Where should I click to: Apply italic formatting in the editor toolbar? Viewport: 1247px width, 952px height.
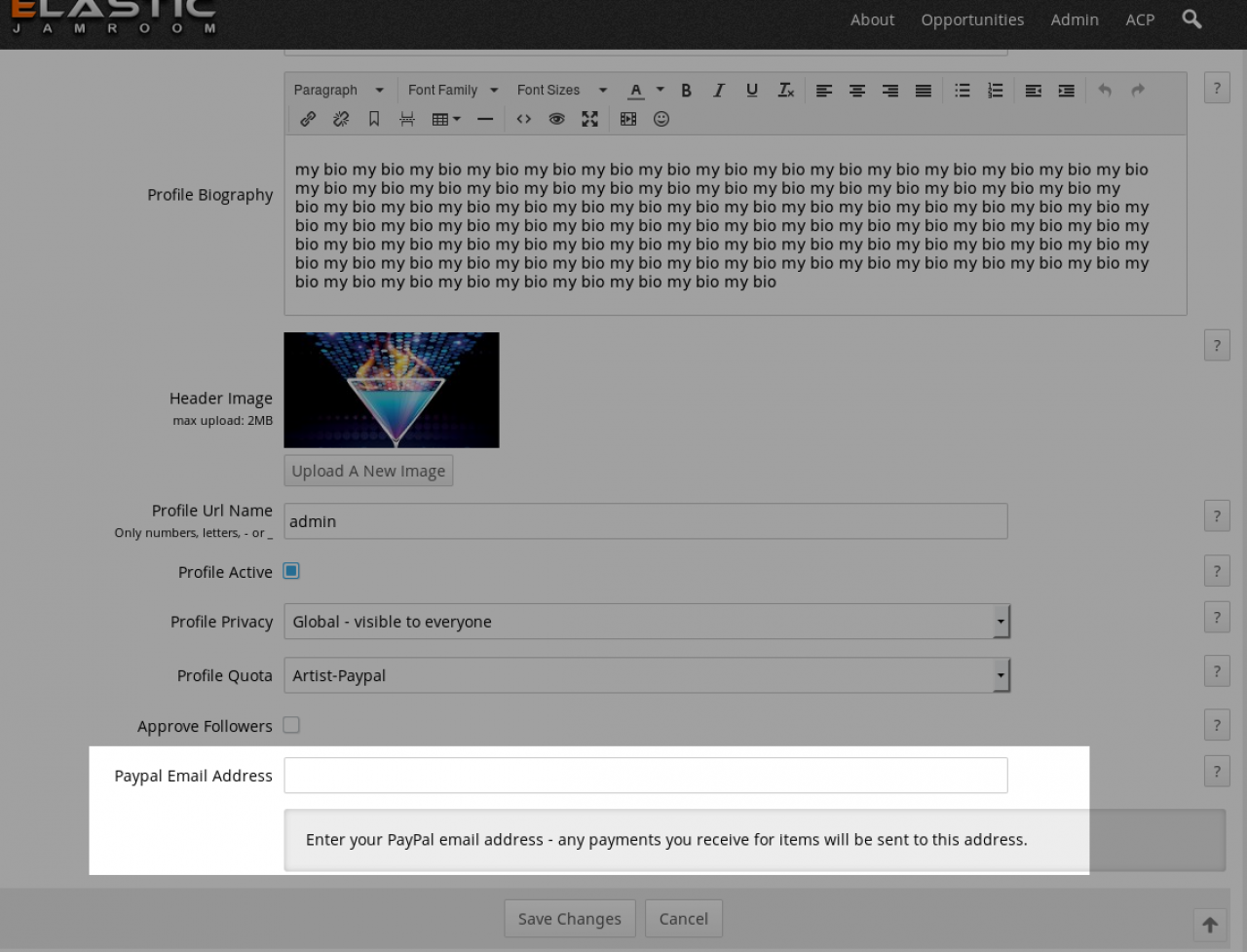click(x=719, y=90)
